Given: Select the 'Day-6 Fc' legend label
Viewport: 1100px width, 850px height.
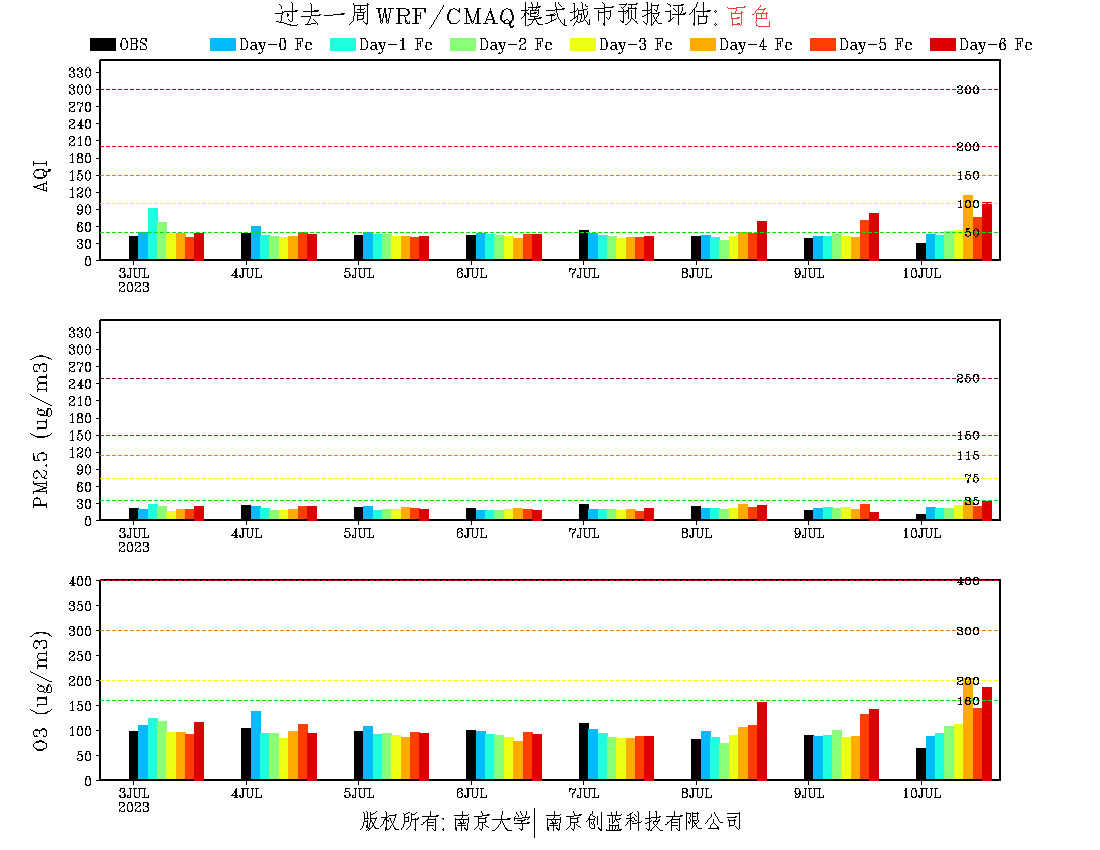Looking at the screenshot, I should coord(995,44).
